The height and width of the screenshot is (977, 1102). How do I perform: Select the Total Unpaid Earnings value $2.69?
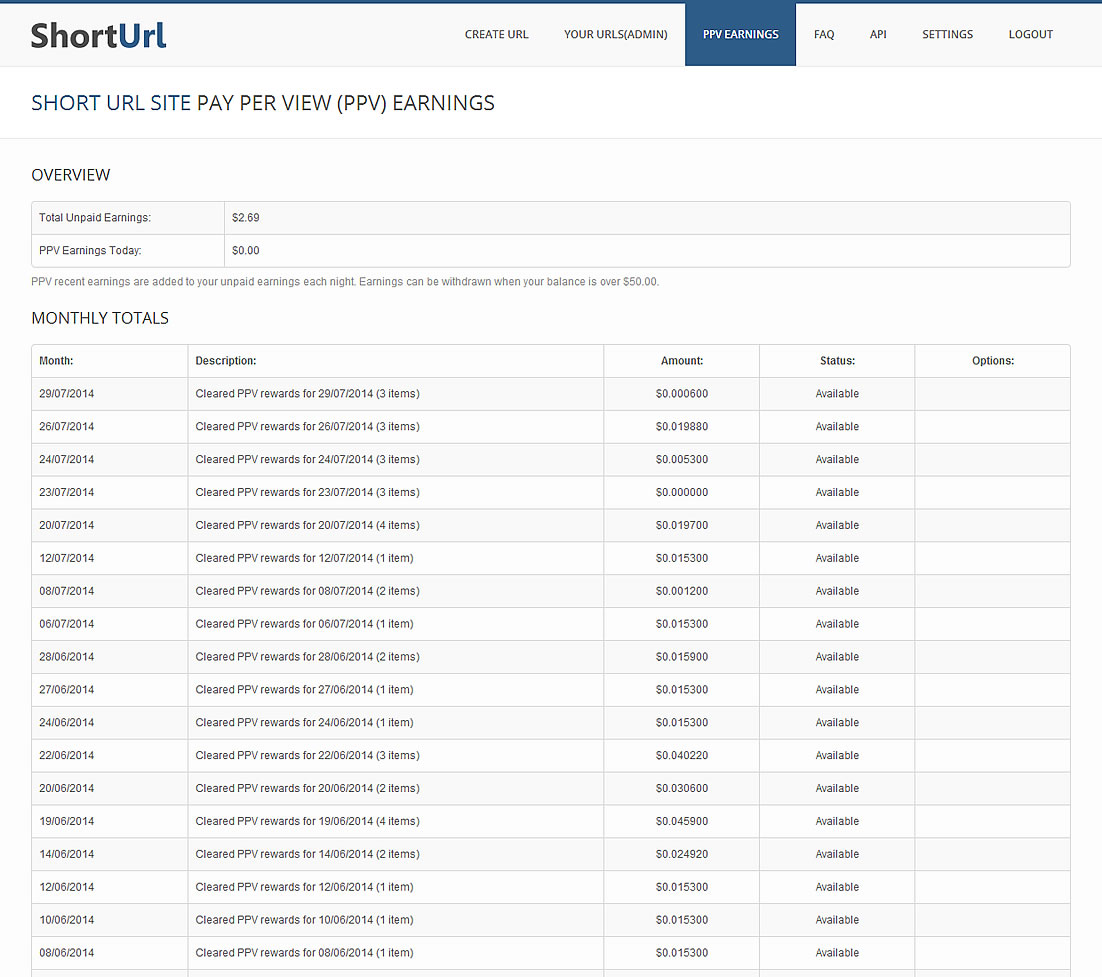[x=246, y=218]
